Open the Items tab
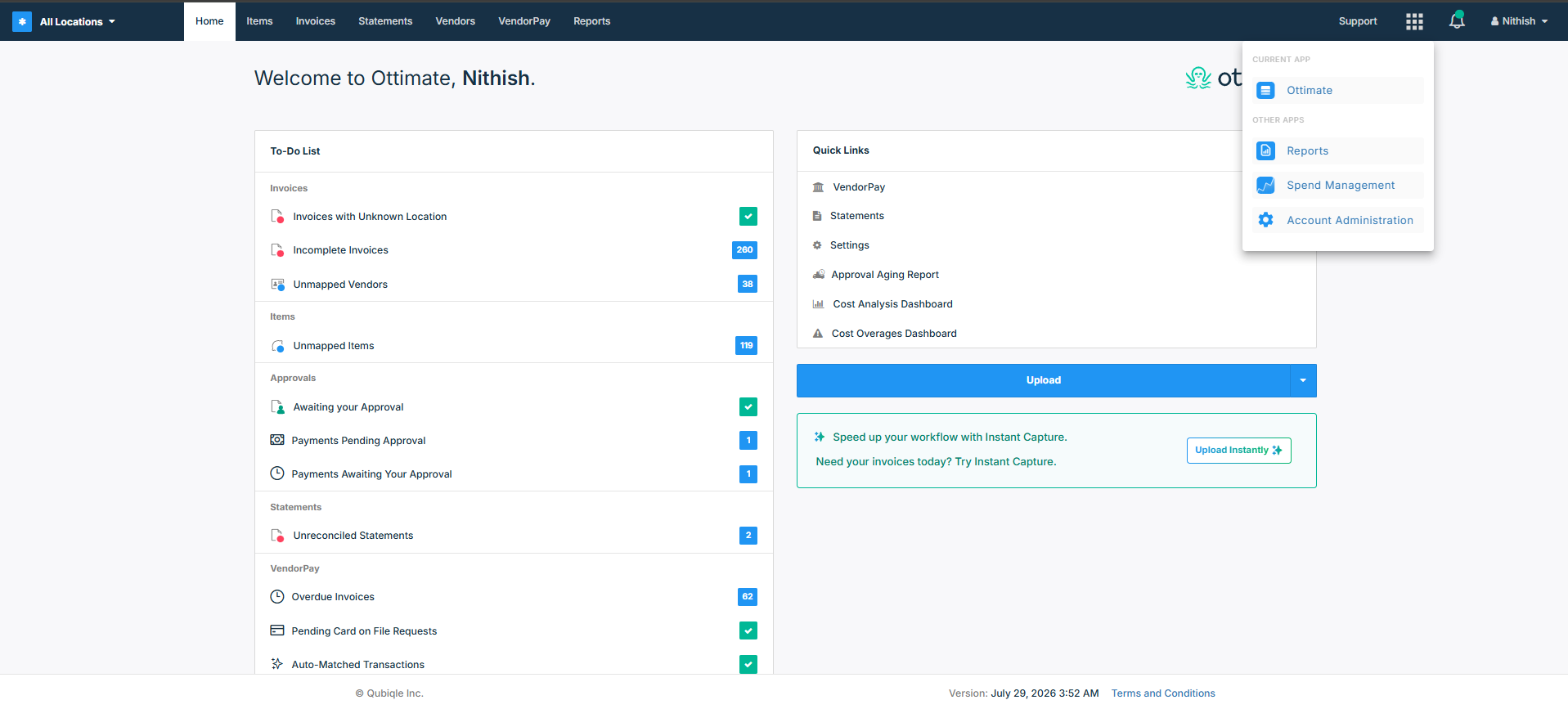The height and width of the screenshot is (709, 1568). tap(259, 21)
